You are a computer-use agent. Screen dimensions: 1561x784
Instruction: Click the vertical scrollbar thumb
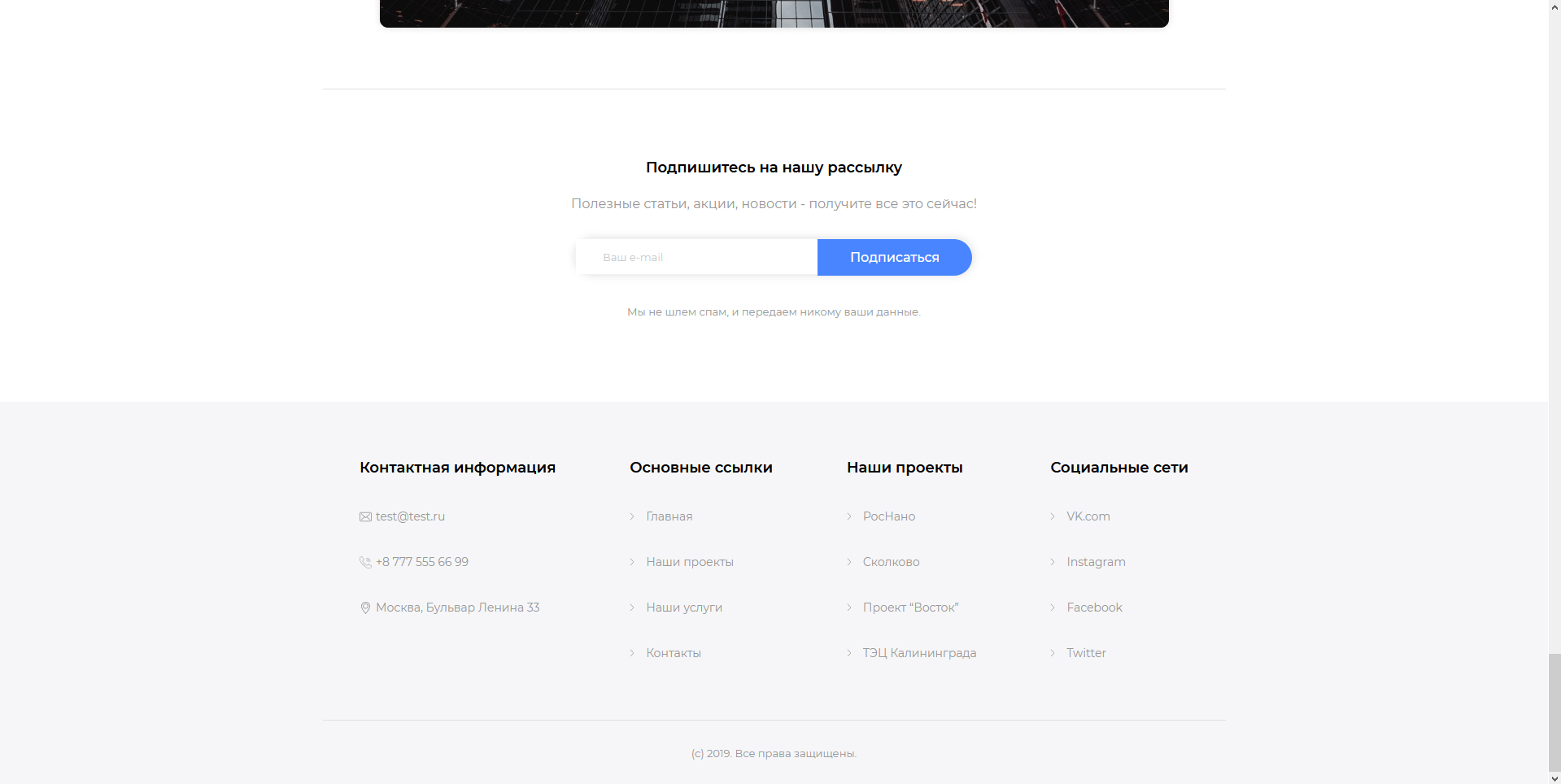coord(1554,712)
